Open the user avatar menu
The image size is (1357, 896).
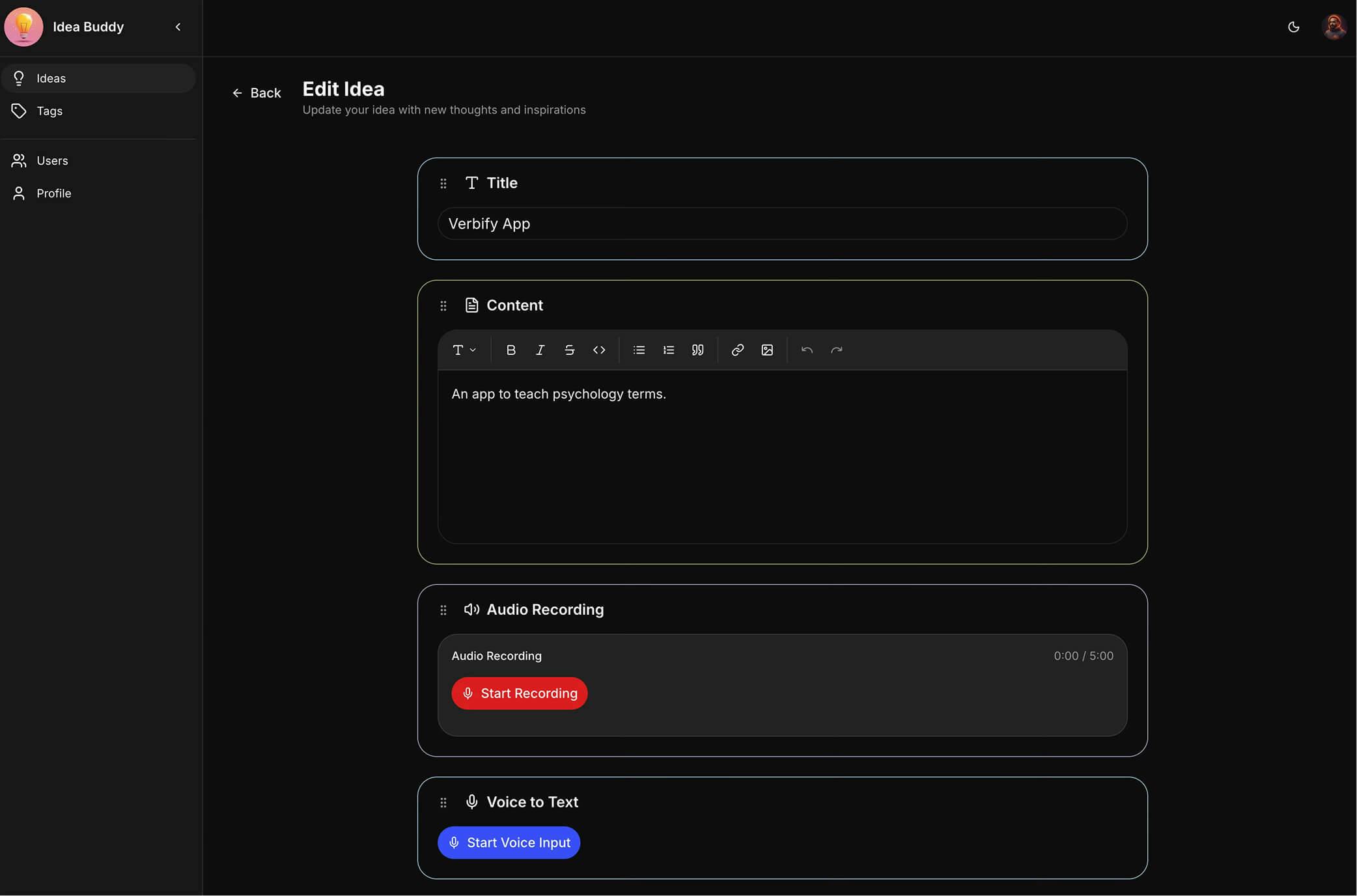click(x=1334, y=27)
